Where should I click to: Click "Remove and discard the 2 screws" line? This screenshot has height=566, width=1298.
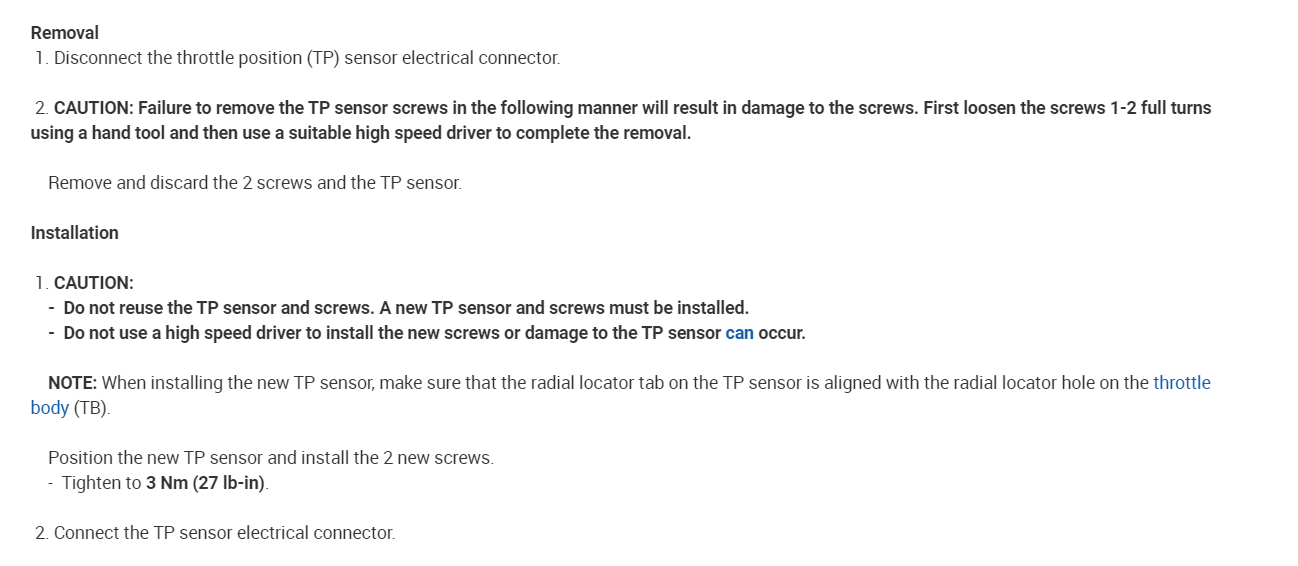tap(255, 183)
